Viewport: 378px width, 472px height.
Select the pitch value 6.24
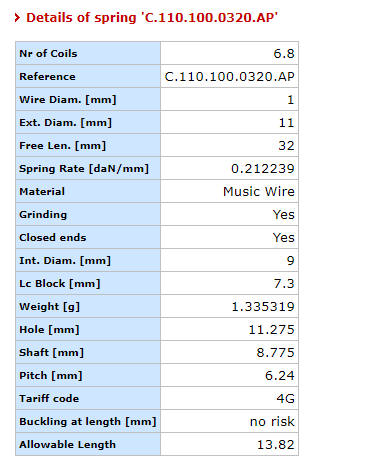click(280, 376)
